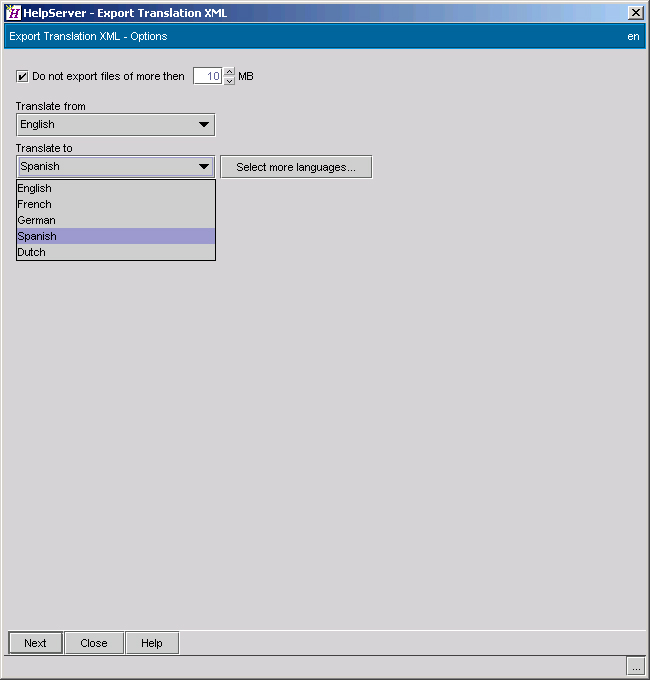
Task: Click the MB size input field showing 10
Action: tap(208, 76)
